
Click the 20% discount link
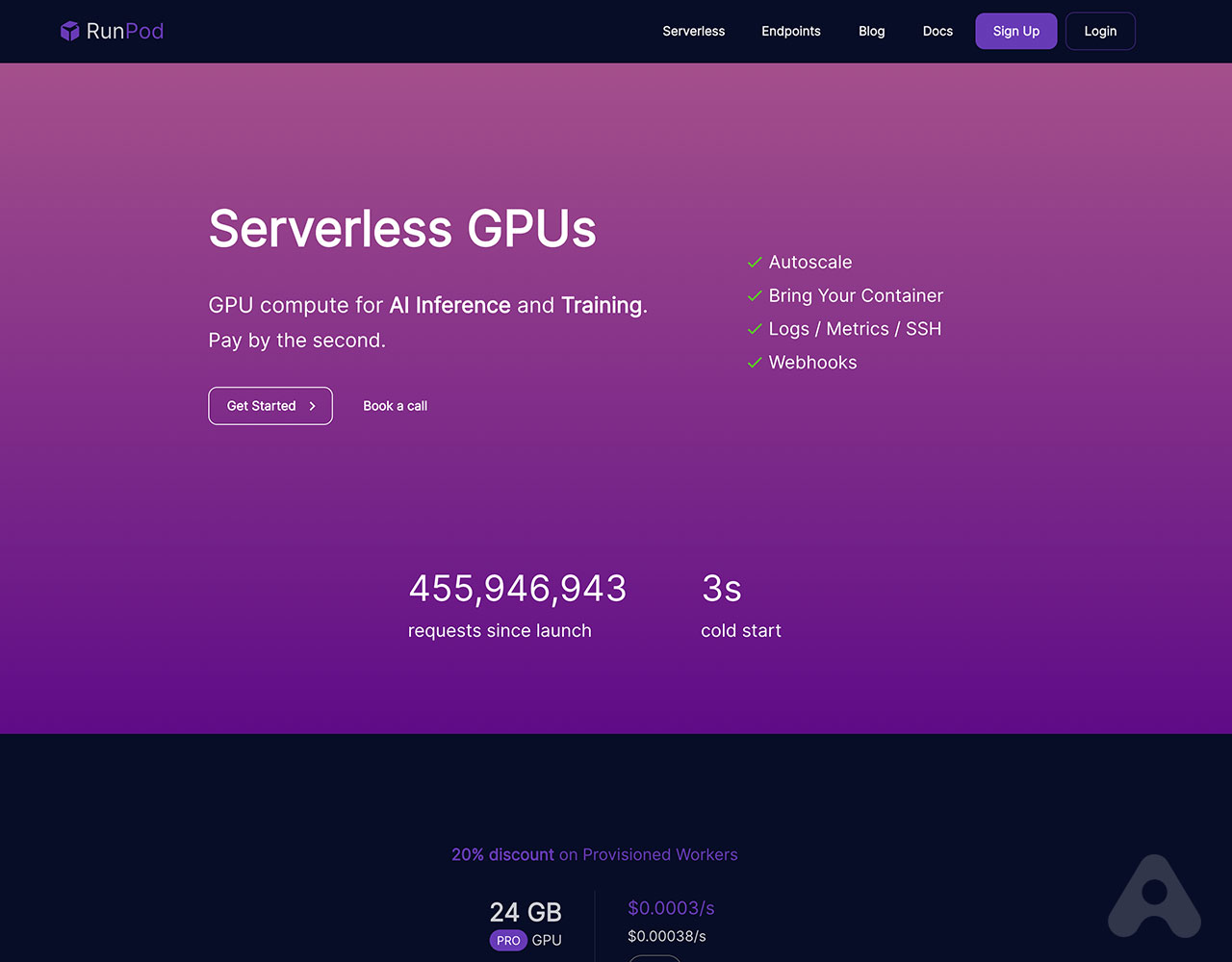tap(501, 854)
